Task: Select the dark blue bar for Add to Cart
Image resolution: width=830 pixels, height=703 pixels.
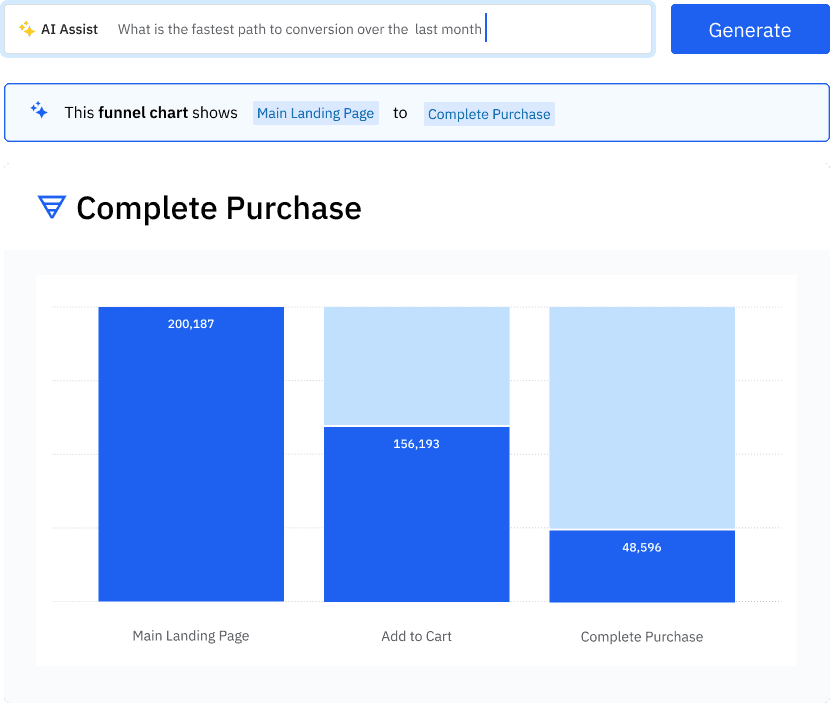Action: pyautogui.click(x=416, y=513)
